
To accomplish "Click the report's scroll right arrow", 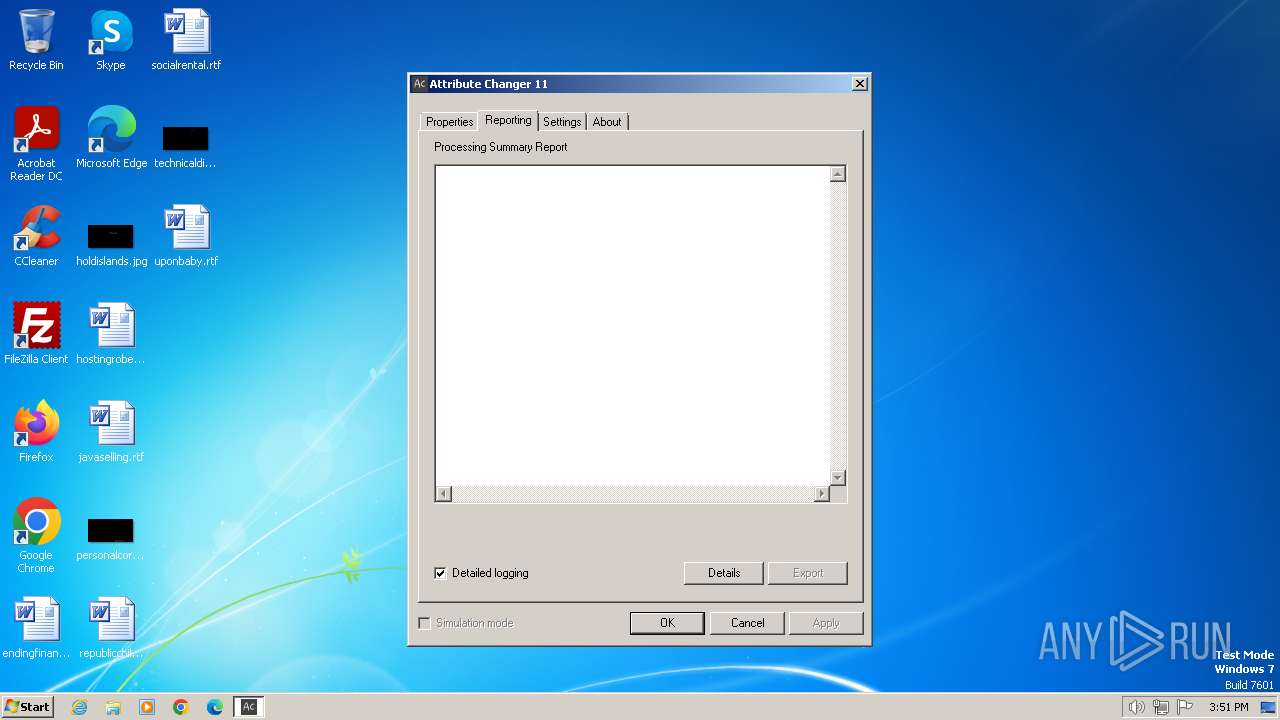I will [x=822, y=494].
